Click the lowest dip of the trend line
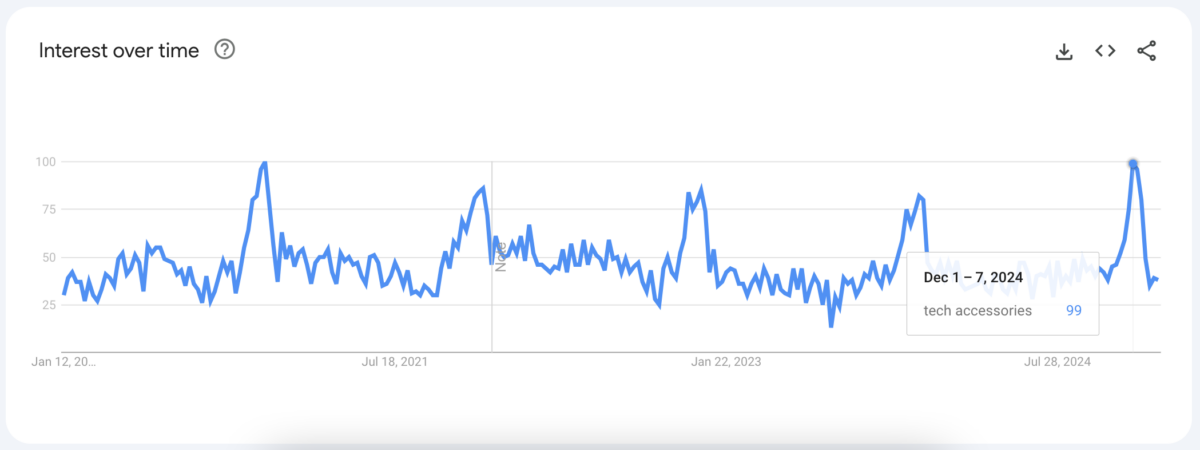The width and height of the screenshot is (1200, 450). point(831,326)
